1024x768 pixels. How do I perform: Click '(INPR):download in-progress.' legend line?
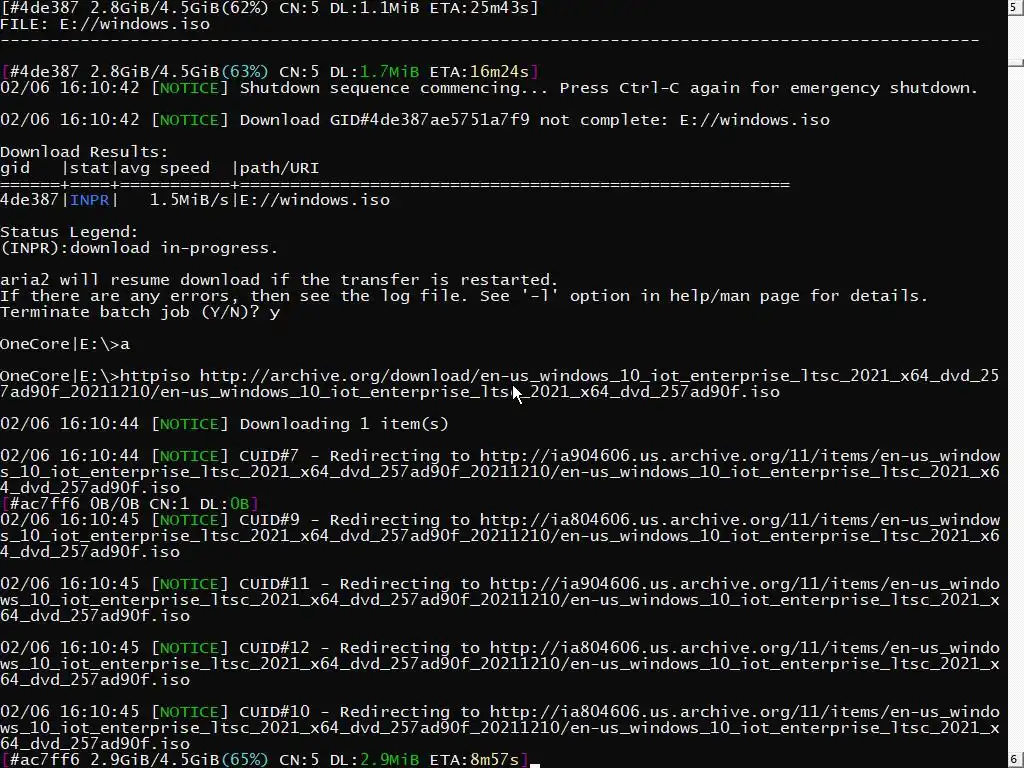pyautogui.click(x=139, y=248)
